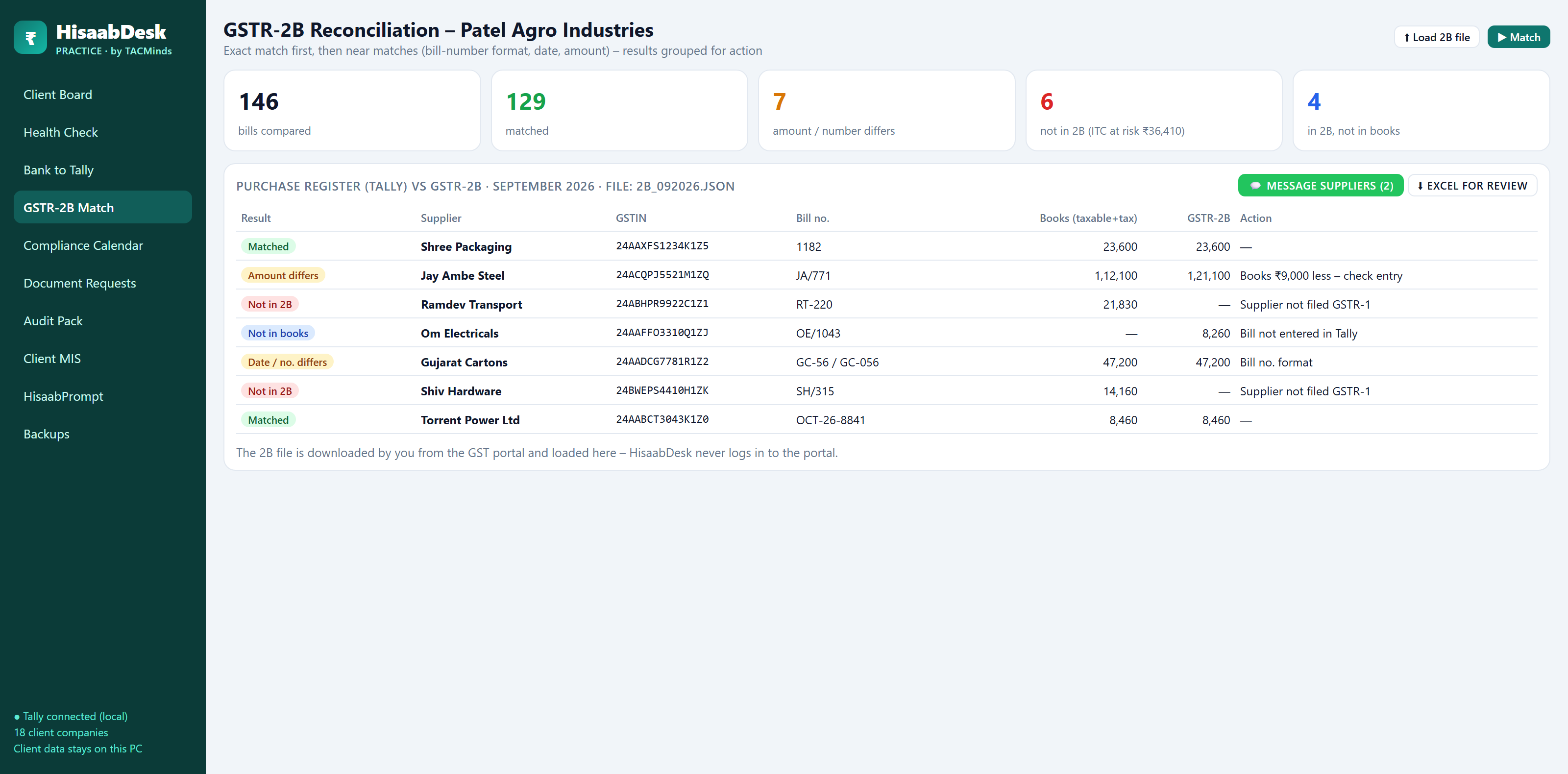1568x774 pixels.
Task: Click the Not in 2B badge for Ramdev Transport
Action: [x=269, y=304]
